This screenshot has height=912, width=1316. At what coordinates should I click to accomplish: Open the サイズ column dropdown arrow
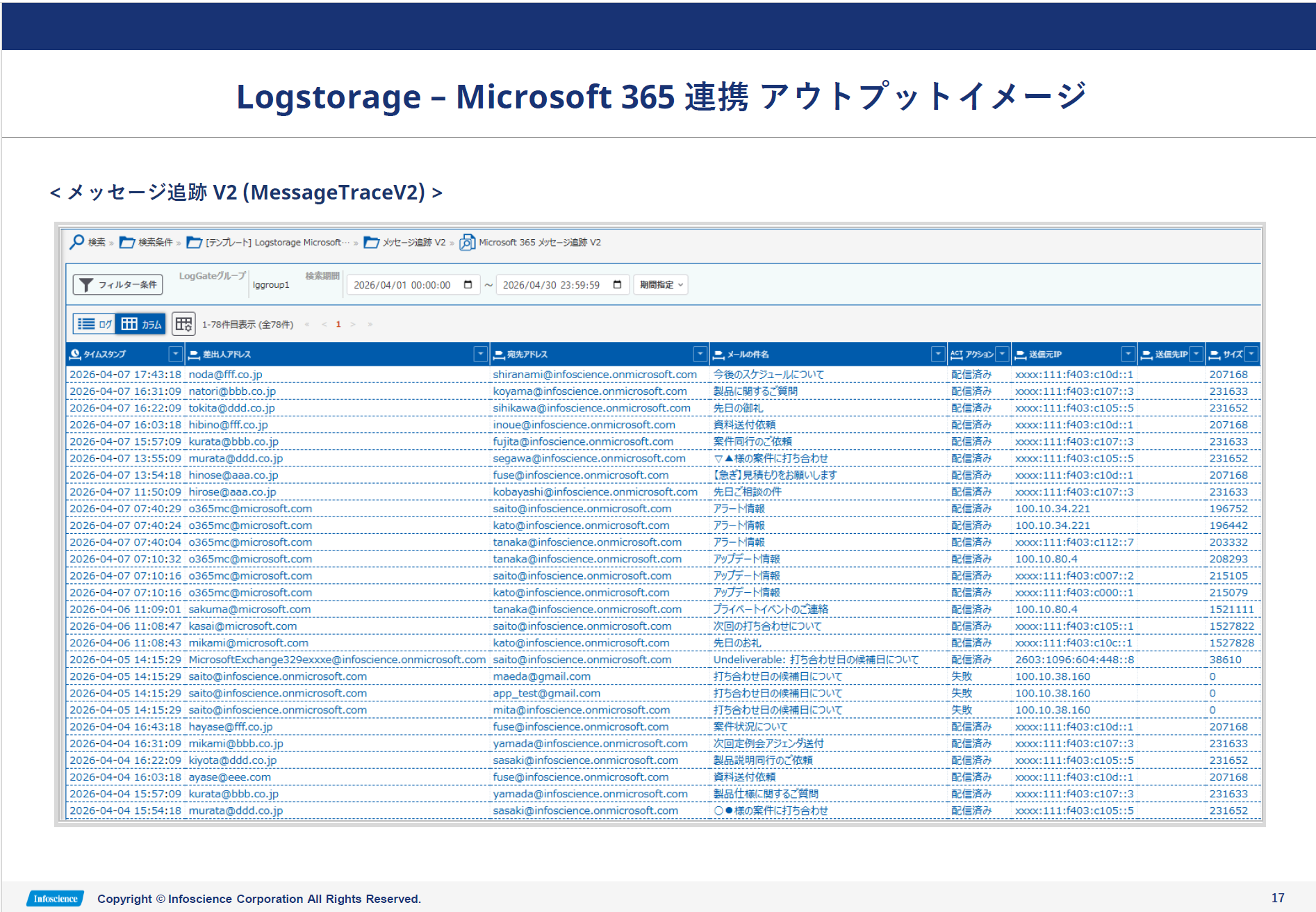[1251, 355]
